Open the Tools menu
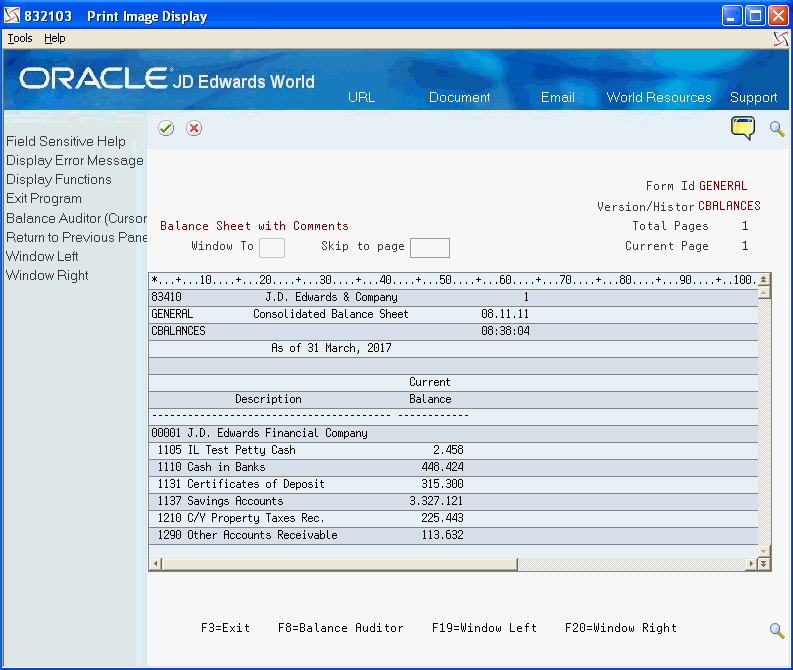The height and width of the screenshot is (670, 793). (x=20, y=38)
